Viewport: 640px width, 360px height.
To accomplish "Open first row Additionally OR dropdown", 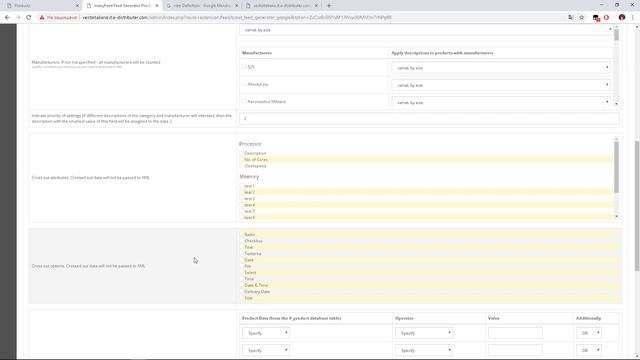I will coord(589,333).
